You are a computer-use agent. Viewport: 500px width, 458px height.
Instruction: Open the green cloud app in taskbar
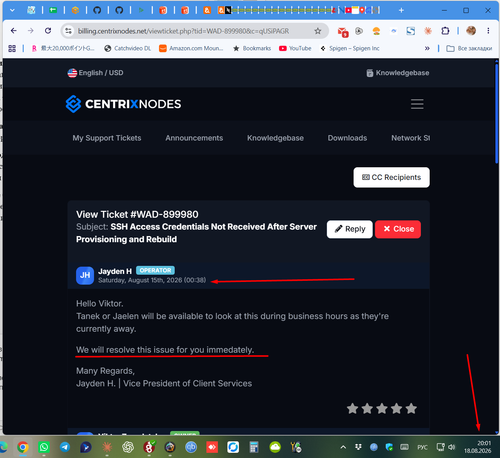[x=275, y=447]
